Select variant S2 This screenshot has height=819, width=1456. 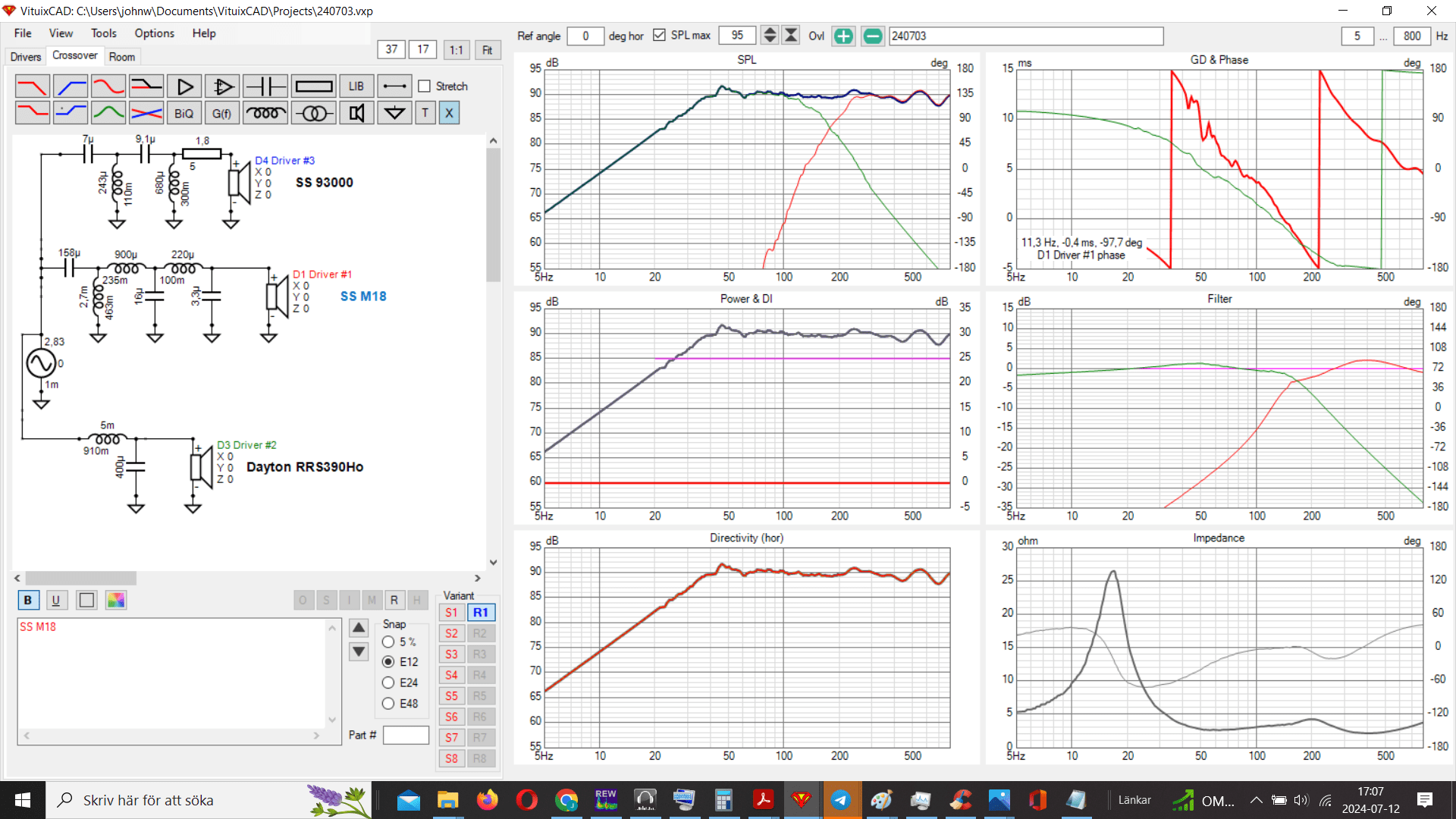[452, 633]
